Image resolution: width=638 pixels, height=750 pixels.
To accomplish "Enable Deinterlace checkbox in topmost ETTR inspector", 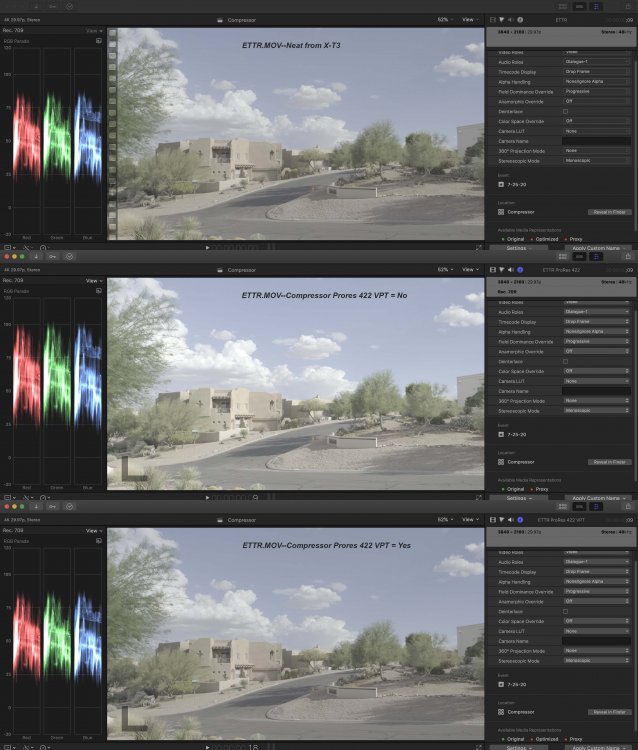I will tap(565, 111).
